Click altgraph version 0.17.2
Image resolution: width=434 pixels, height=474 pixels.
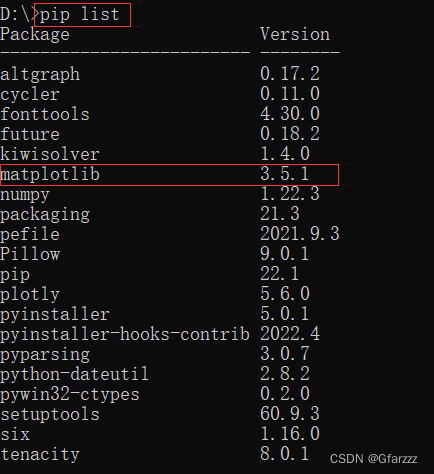pyautogui.click(x=290, y=74)
